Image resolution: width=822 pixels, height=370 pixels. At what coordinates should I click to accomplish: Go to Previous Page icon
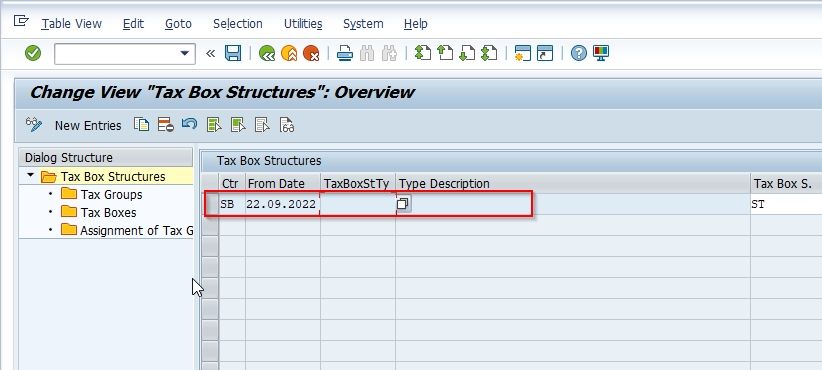(x=445, y=53)
